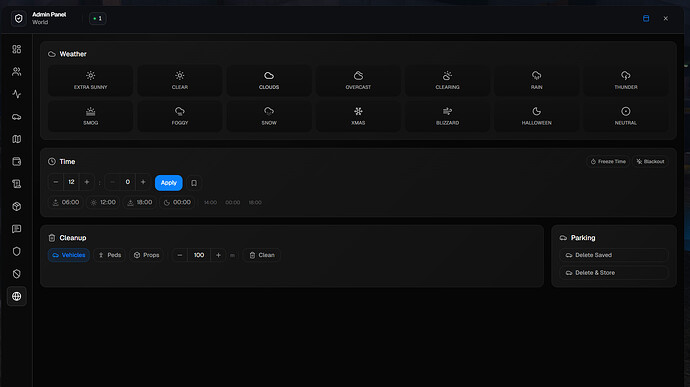Click the Admin Panel shield logo

pyautogui.click(x=18, y=18)
